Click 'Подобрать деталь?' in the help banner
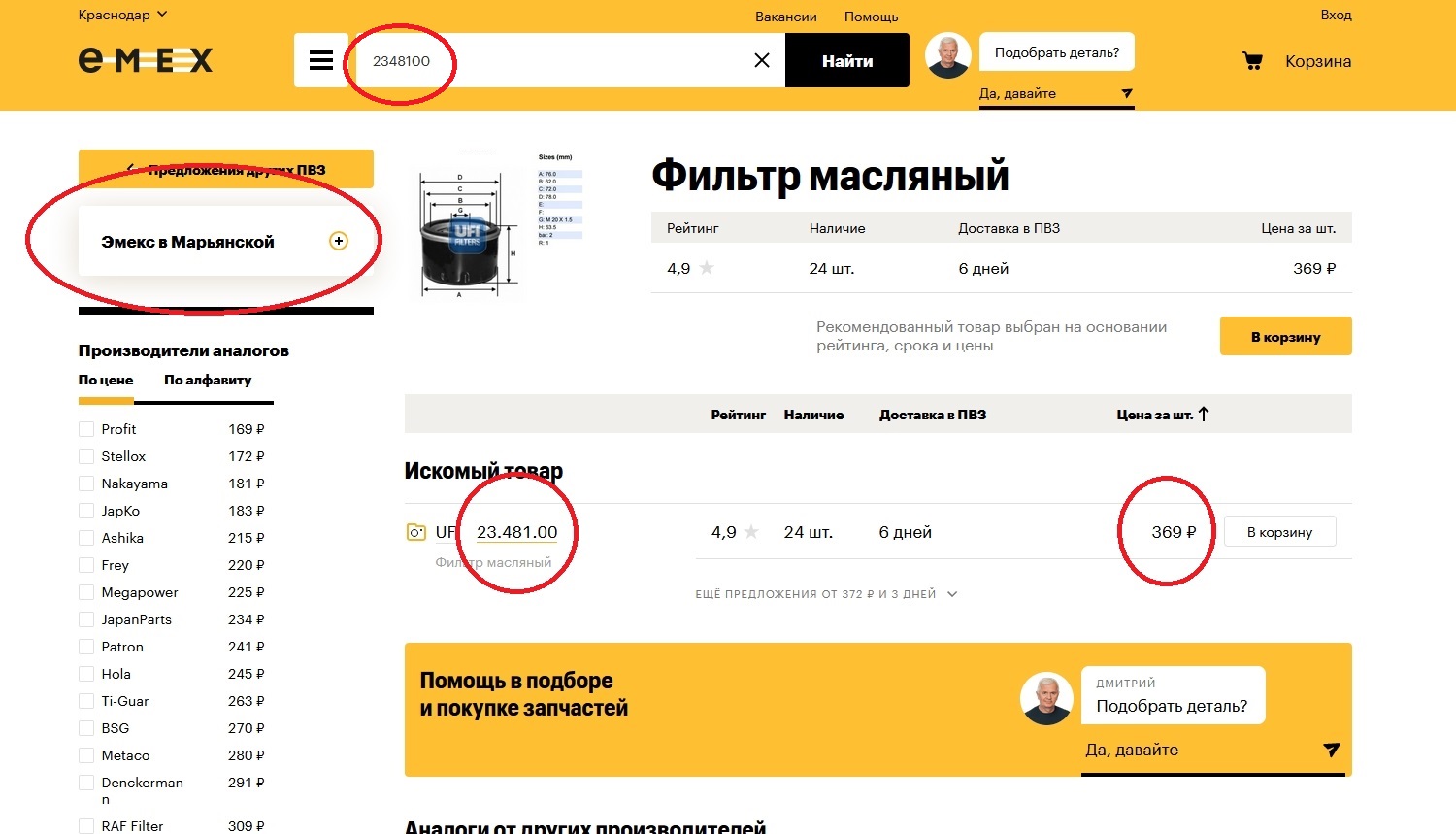The height and width of the screenshot is (834, 1456). click(1173, 695)
